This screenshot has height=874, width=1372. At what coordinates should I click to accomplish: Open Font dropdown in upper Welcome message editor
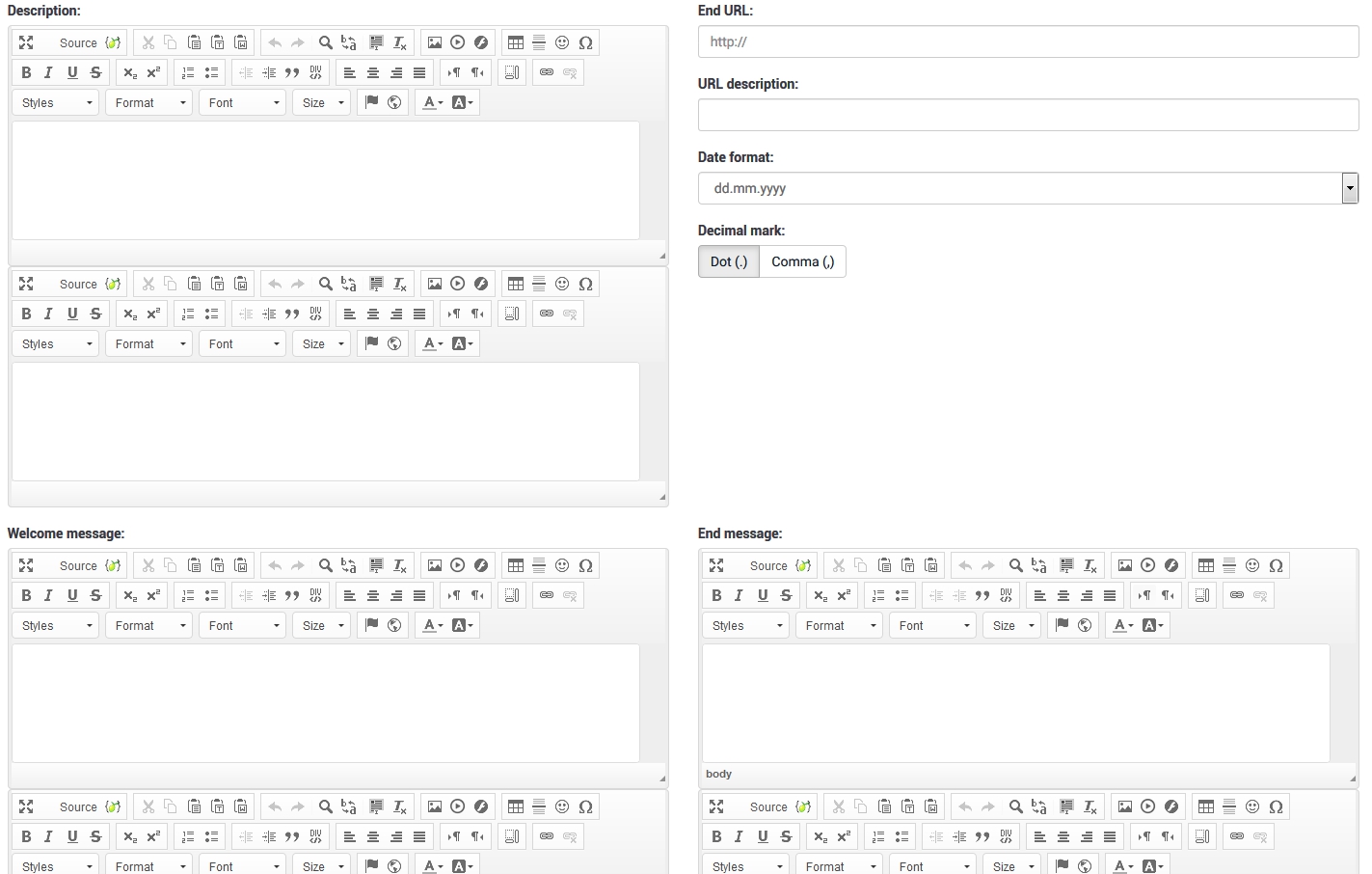click(242, 625)
